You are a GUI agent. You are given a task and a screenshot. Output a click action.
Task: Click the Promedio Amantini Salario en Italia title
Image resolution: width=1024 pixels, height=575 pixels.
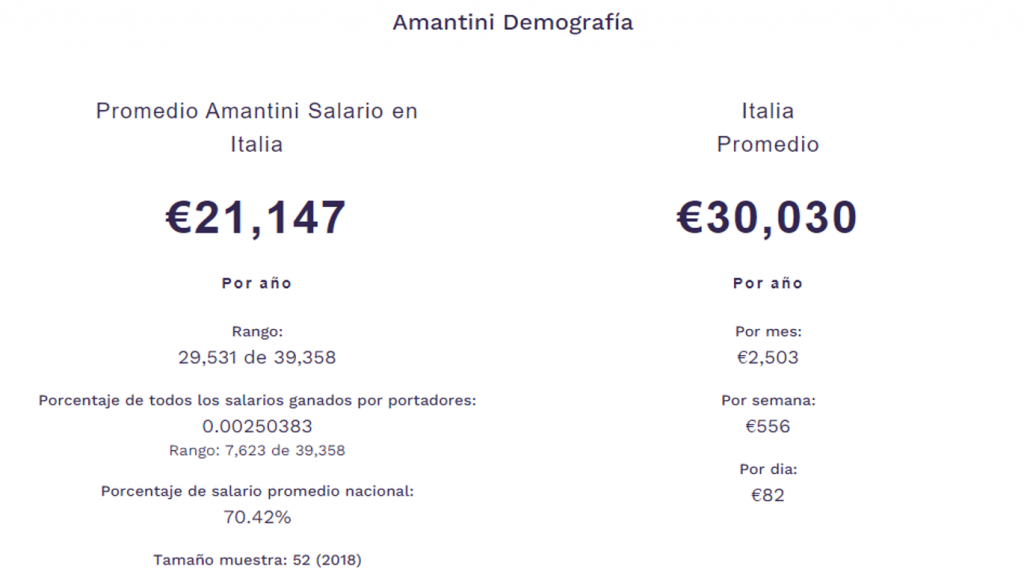click(256, 127)
